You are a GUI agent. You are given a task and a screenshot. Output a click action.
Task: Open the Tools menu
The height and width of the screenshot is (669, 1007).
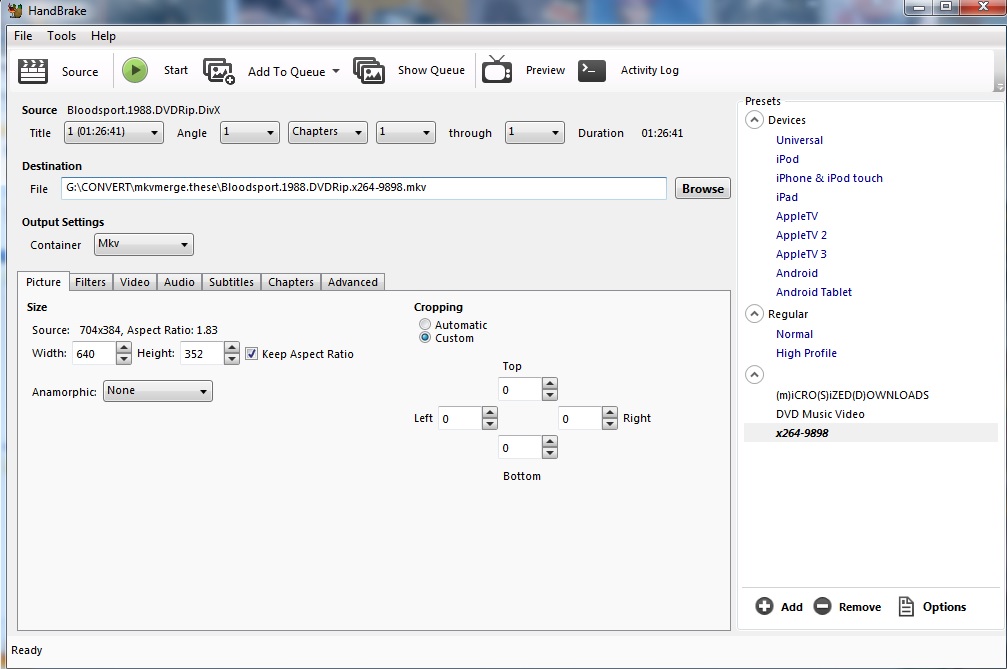coord(62,36)
